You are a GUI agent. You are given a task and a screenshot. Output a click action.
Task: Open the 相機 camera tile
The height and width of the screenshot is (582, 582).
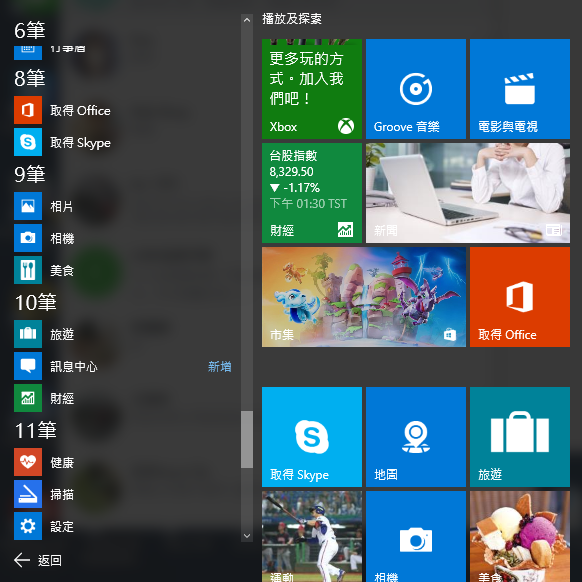pyautogui.click(x=416, y=536)
